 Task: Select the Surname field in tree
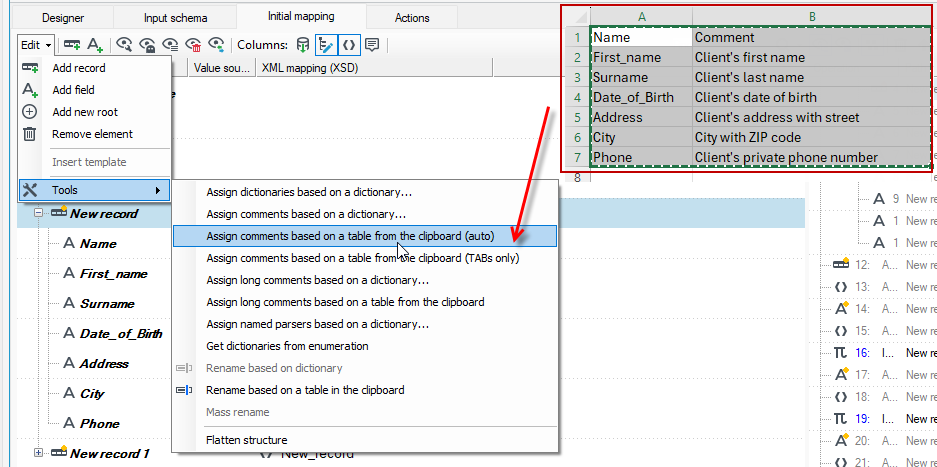[107, 303]
